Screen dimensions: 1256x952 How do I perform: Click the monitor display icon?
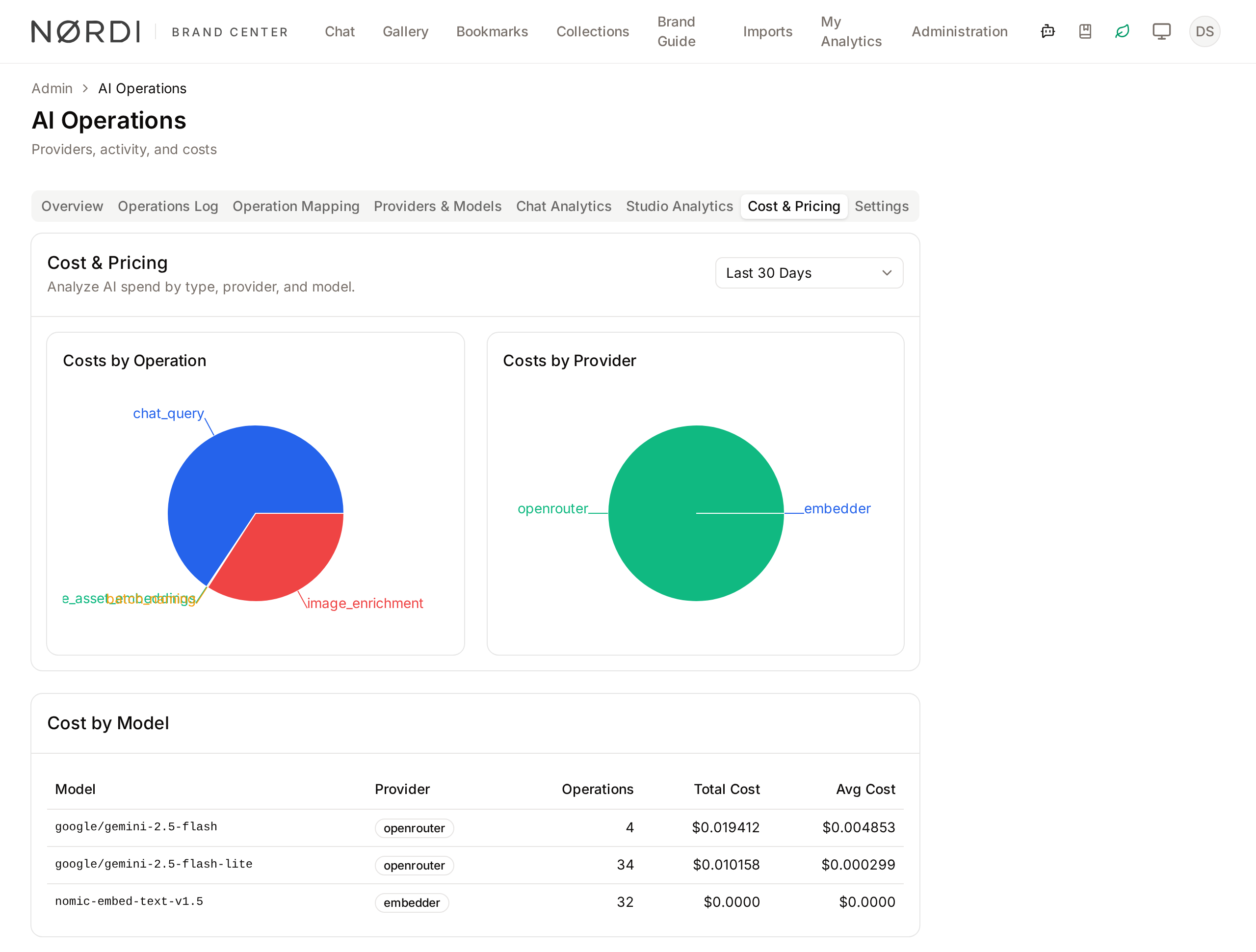[1161, 31]
